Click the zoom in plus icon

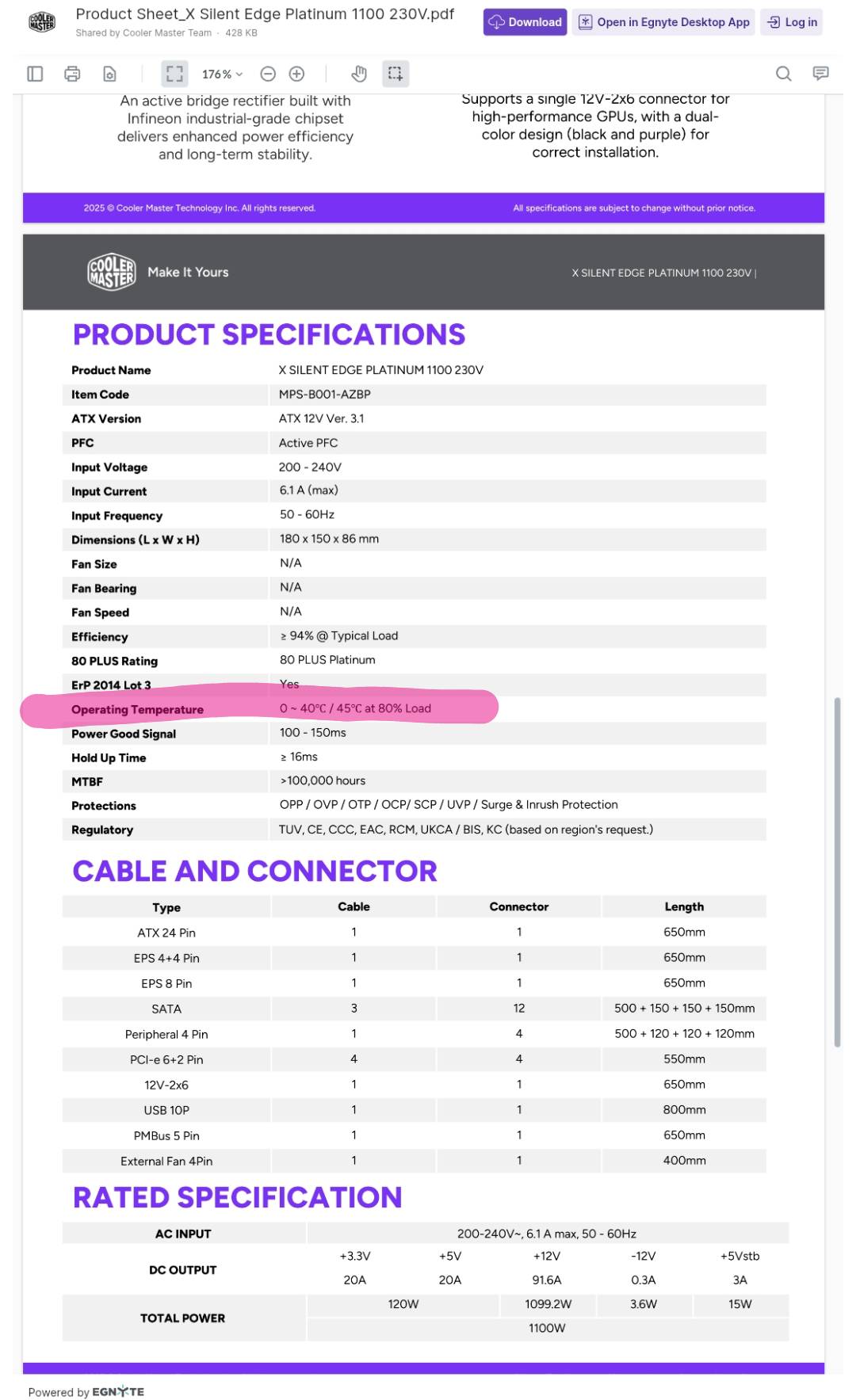click(x=296, y=74)
